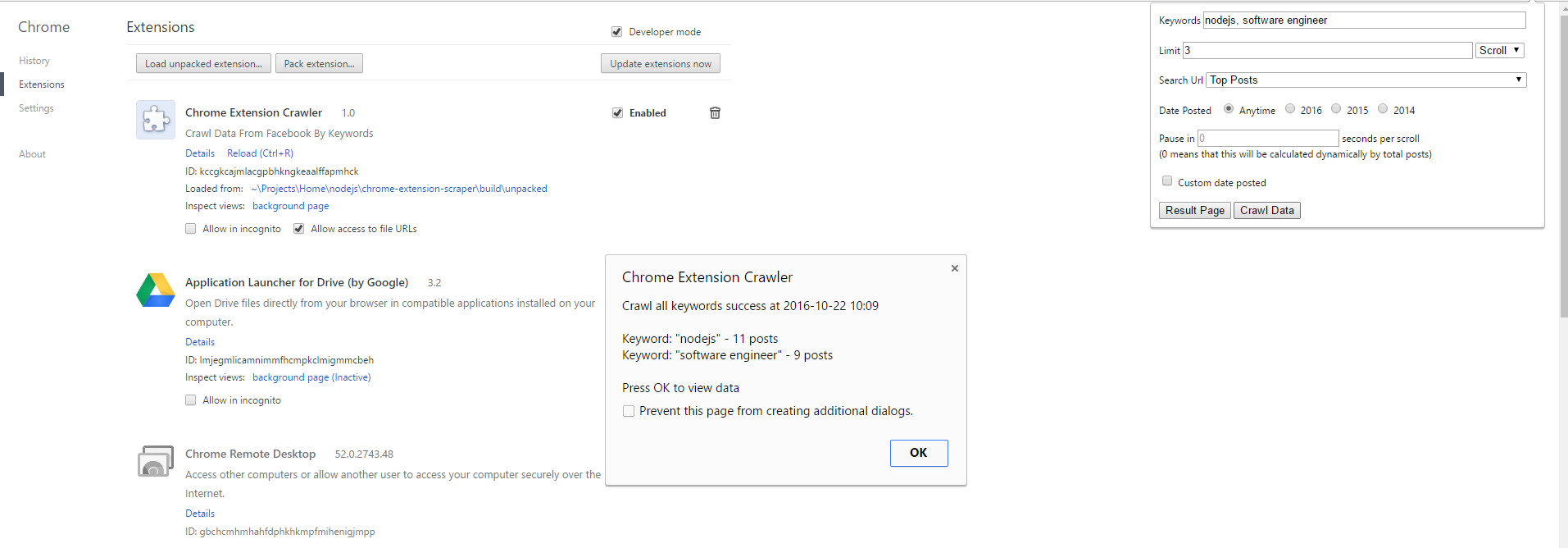This screenshot has width=1568, height=548.
Task: Select the Anytime date posted option
Action: pos(1229,108)
